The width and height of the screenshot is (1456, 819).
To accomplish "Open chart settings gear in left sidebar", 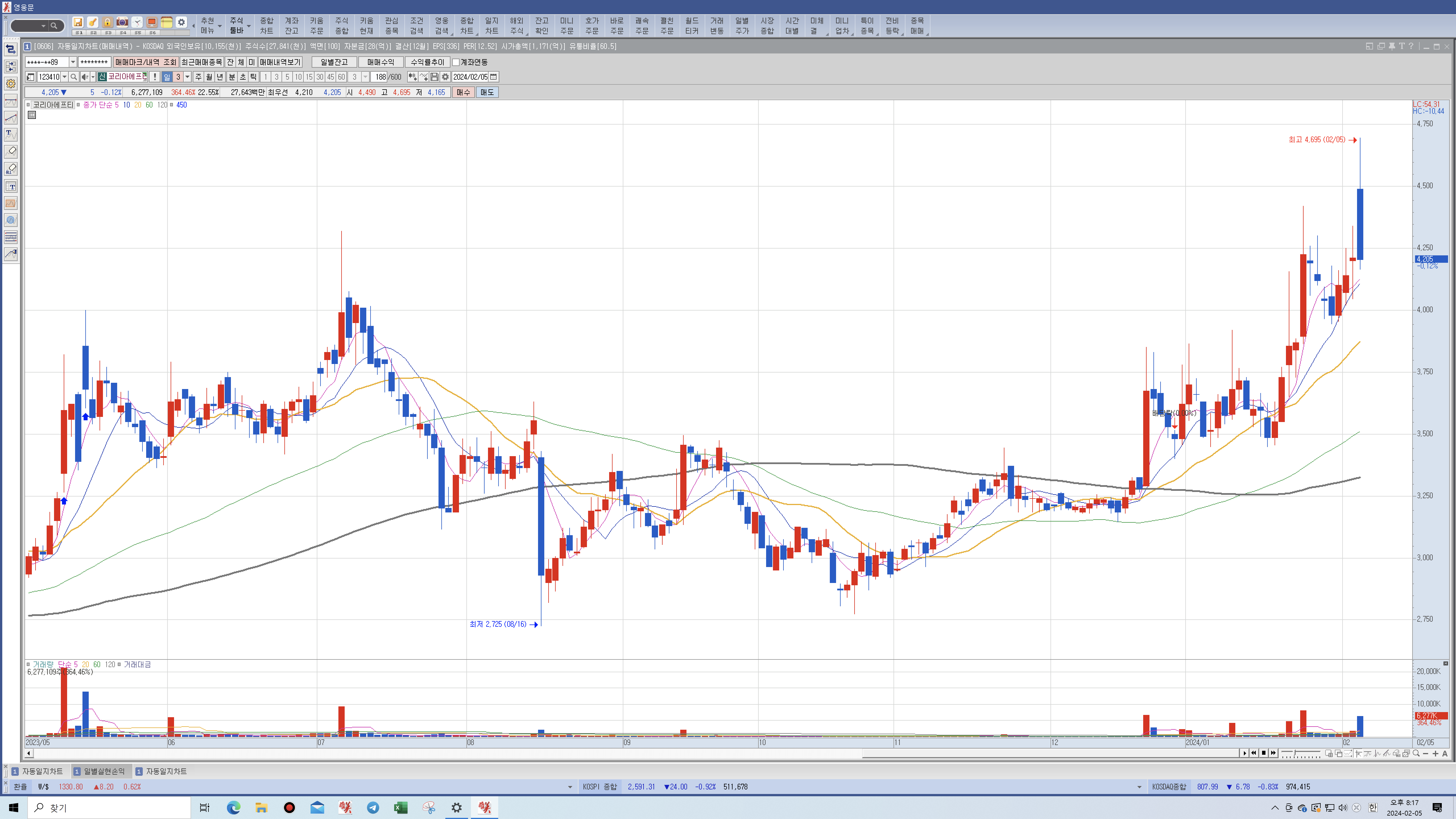I will [x=11, y=84].
